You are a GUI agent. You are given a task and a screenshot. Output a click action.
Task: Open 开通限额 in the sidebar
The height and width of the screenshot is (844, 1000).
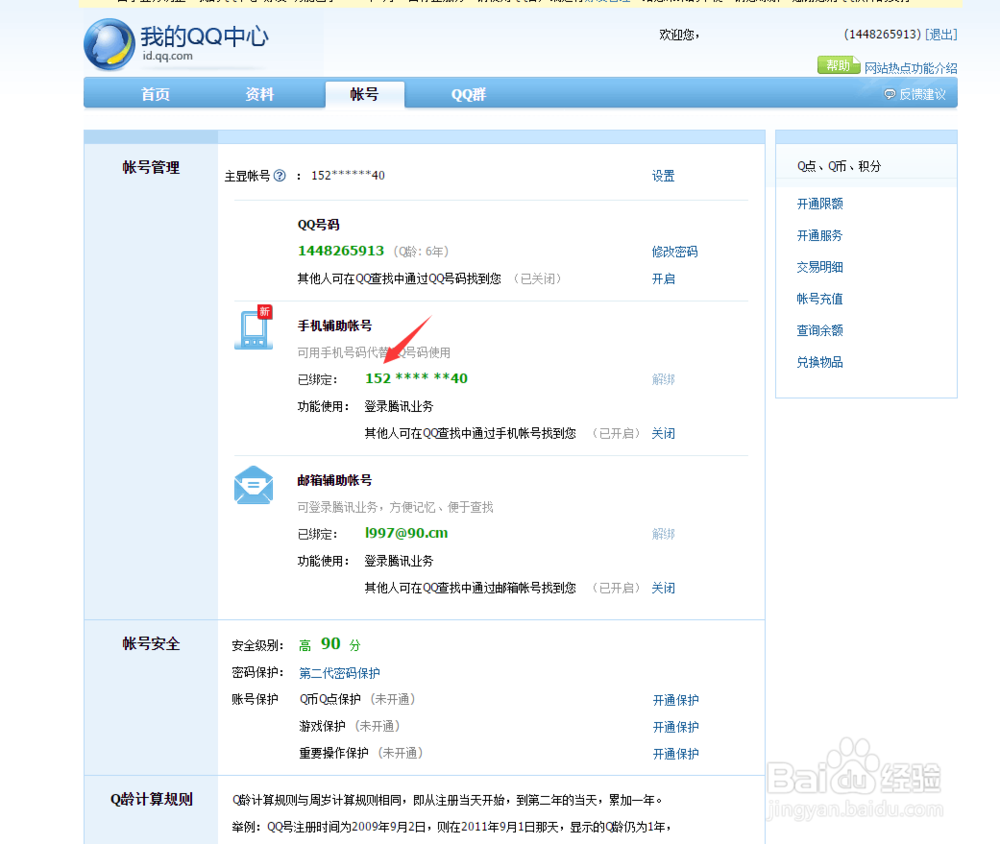coord(820,204)
